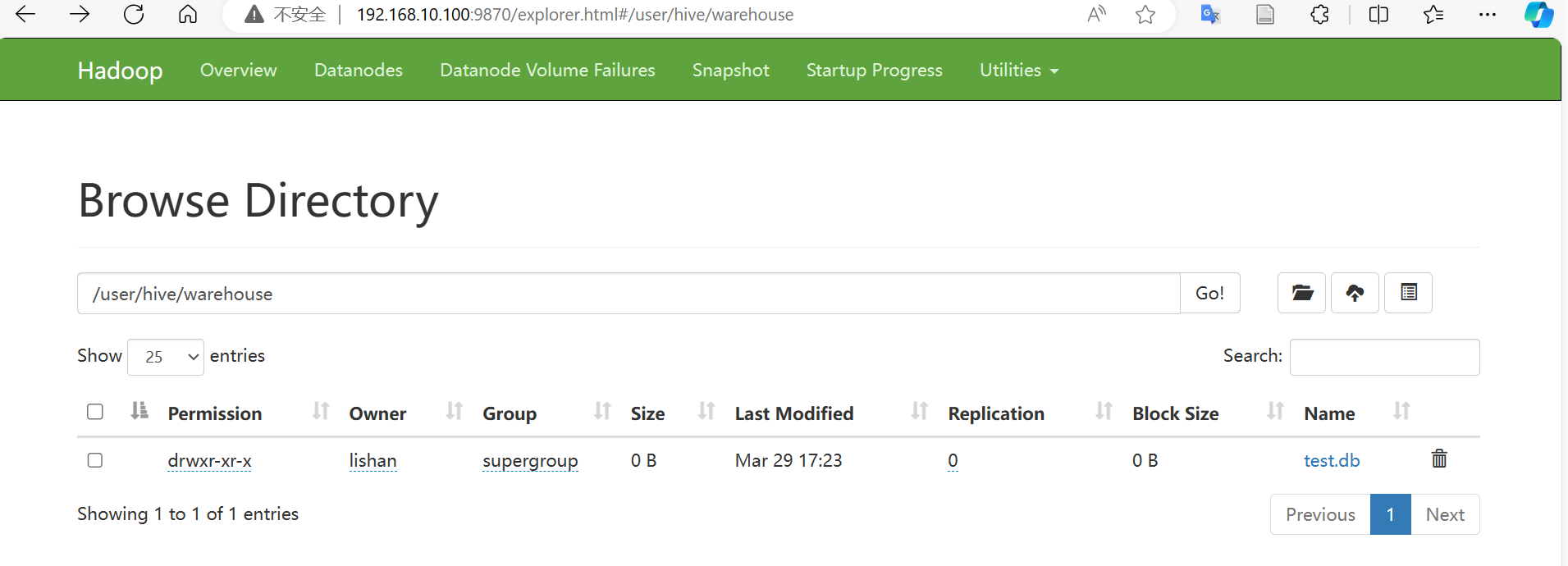Tick the select-all checkbox in table header
This screenshot has width=1568, height=566.
click(x=95, y=412)
